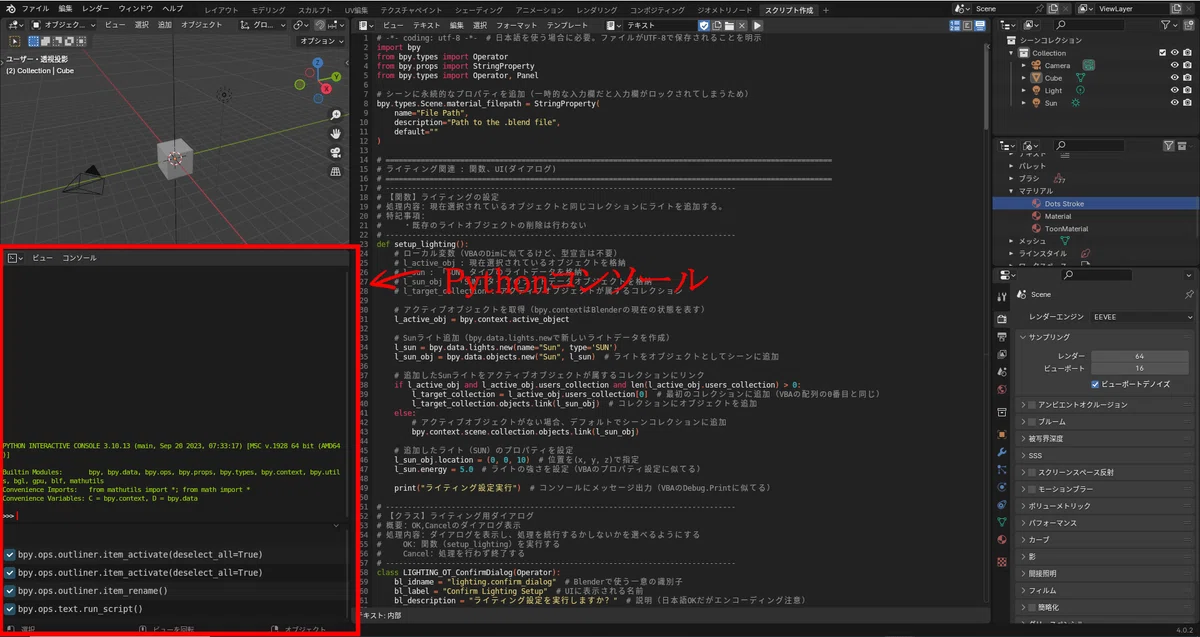1200x637 pixels.
Task: Click the レンダー samples field showing 64
Action: pos(1139,356)
